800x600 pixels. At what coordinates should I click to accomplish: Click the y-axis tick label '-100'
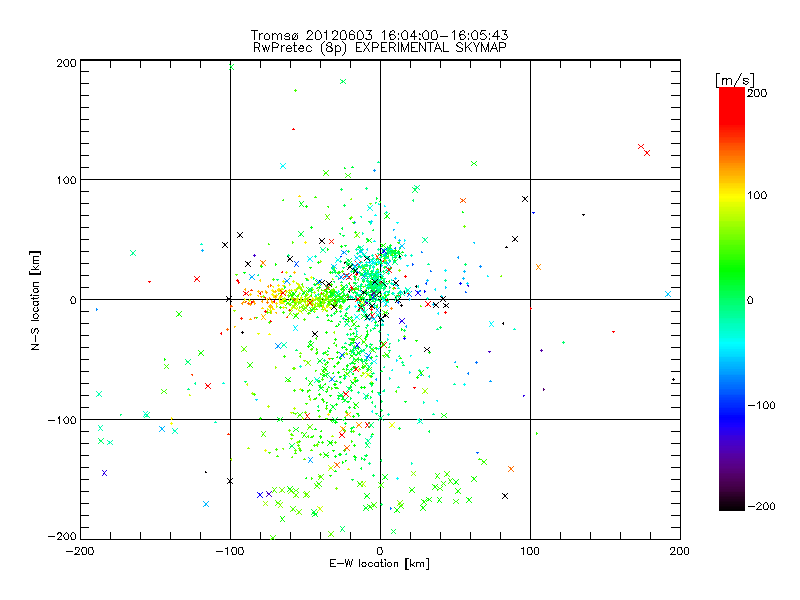tap(63, 420)
